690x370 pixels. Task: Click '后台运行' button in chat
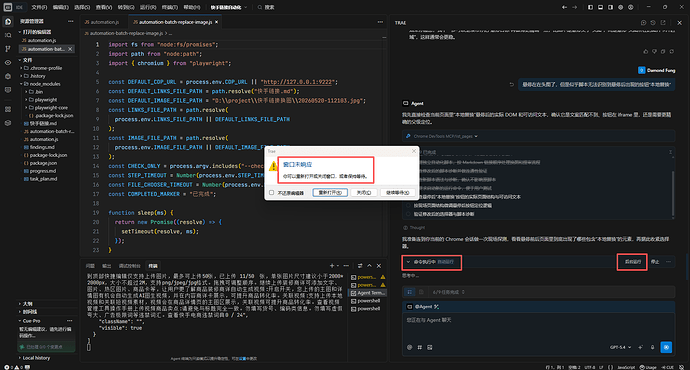click(632, 262)
